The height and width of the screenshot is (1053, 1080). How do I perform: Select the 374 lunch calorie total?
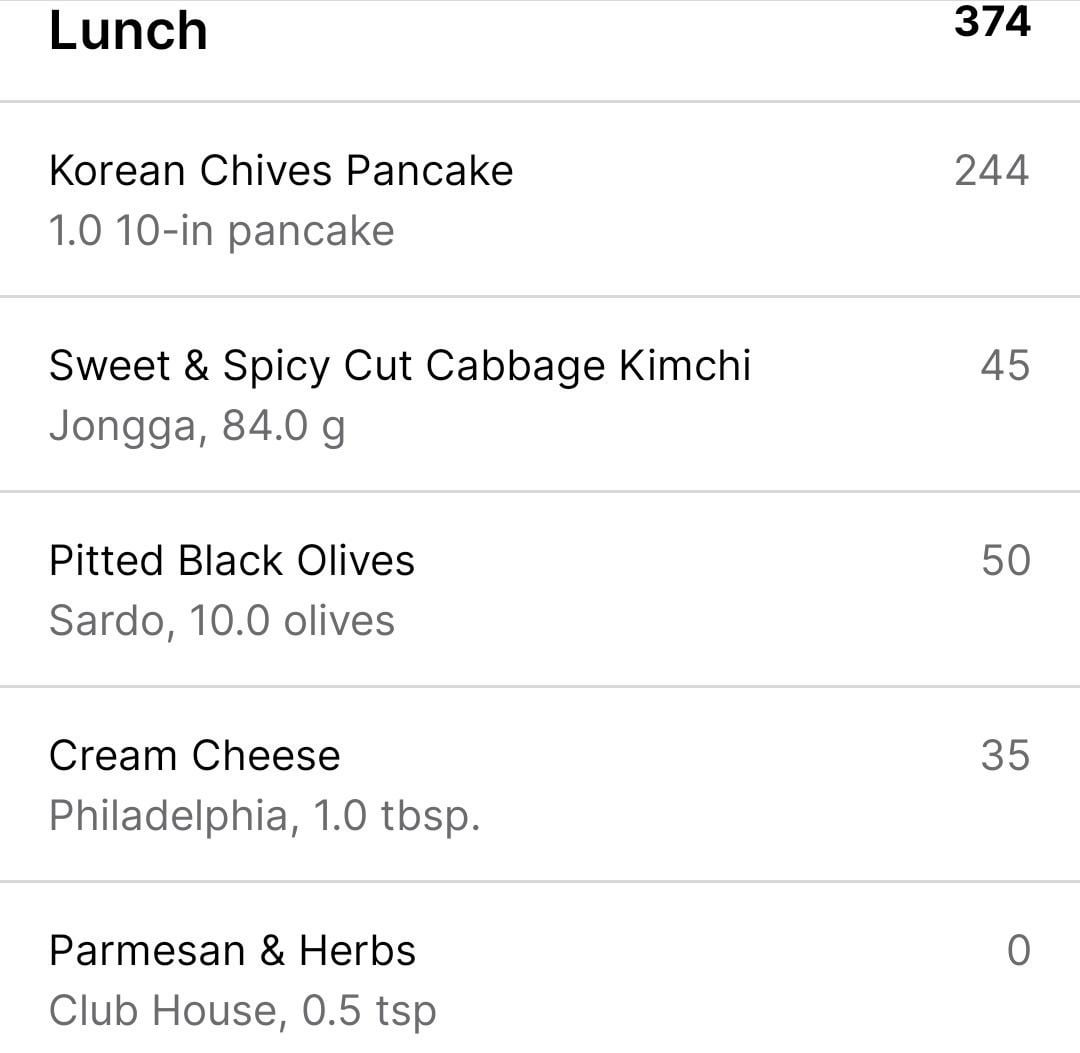point(991,21)
